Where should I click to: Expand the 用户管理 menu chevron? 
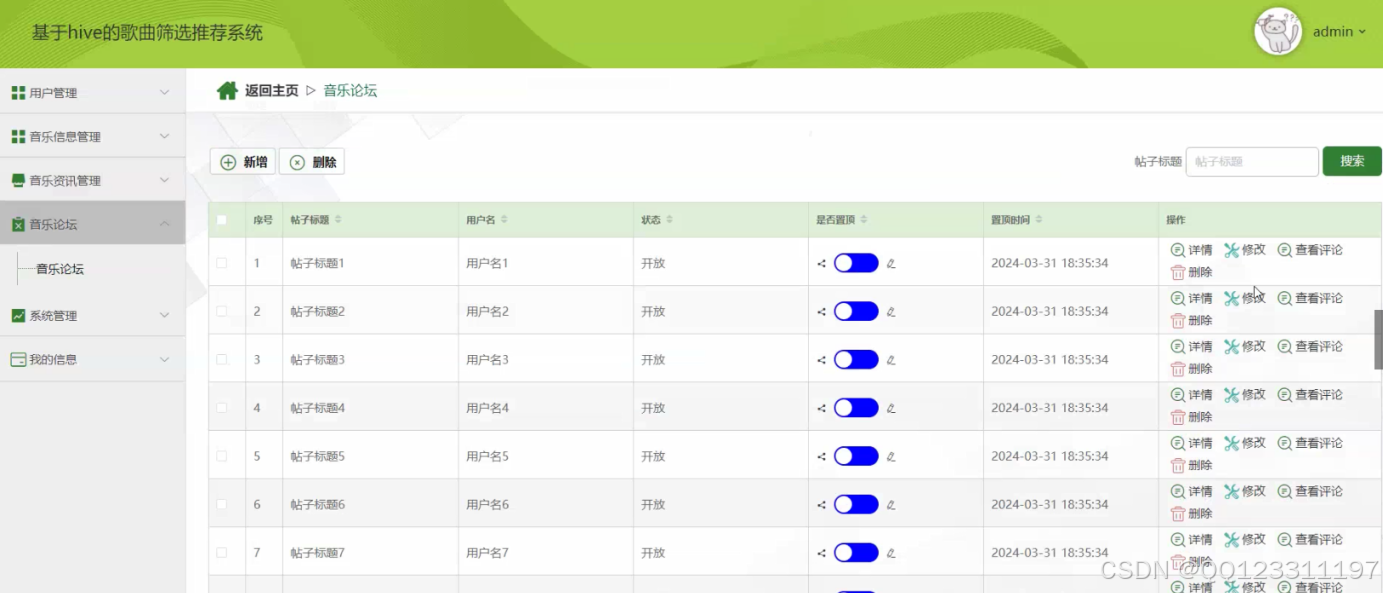tap(165, 92)
